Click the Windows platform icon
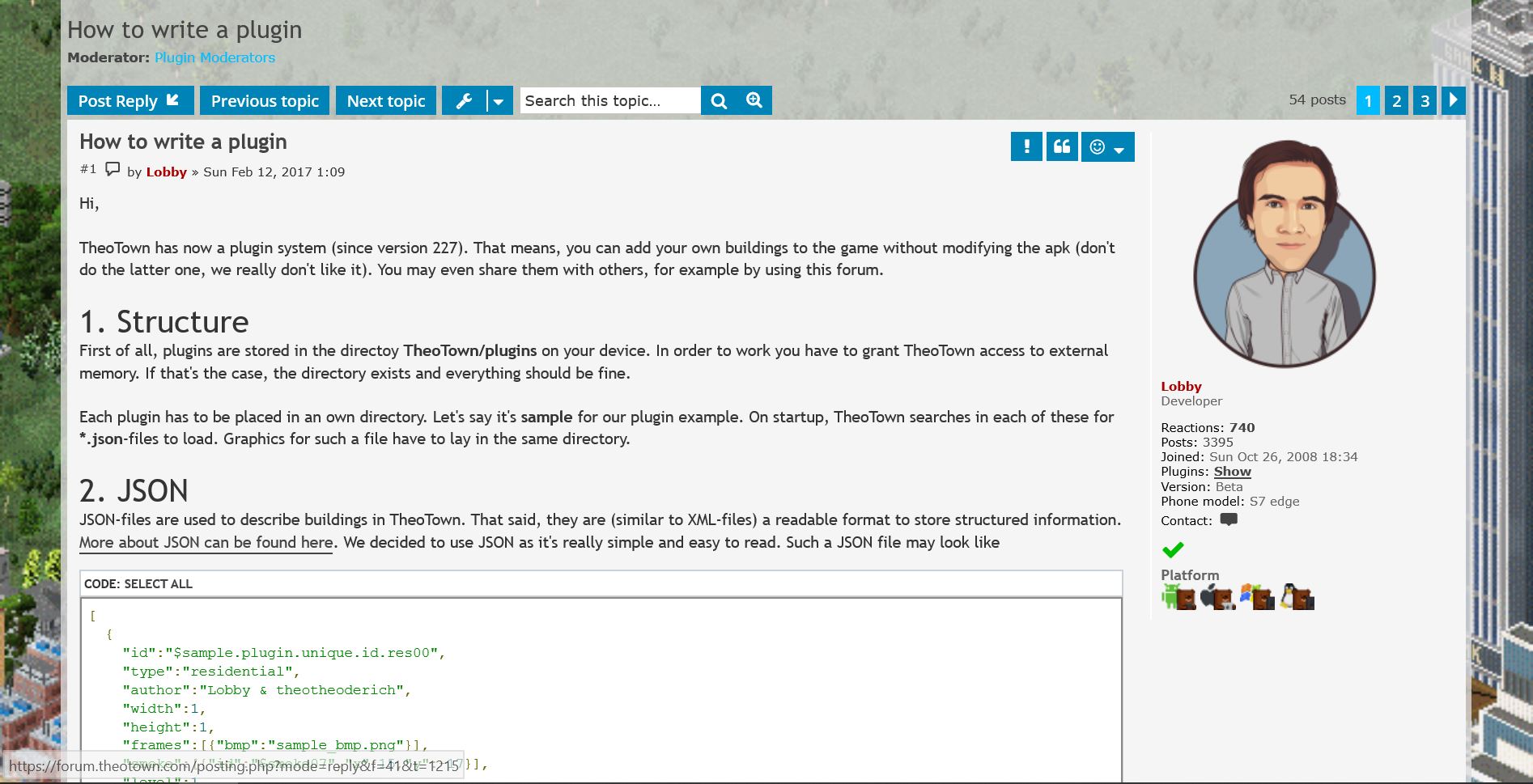Screen dimensions: 1533x784 (1257, 597)
